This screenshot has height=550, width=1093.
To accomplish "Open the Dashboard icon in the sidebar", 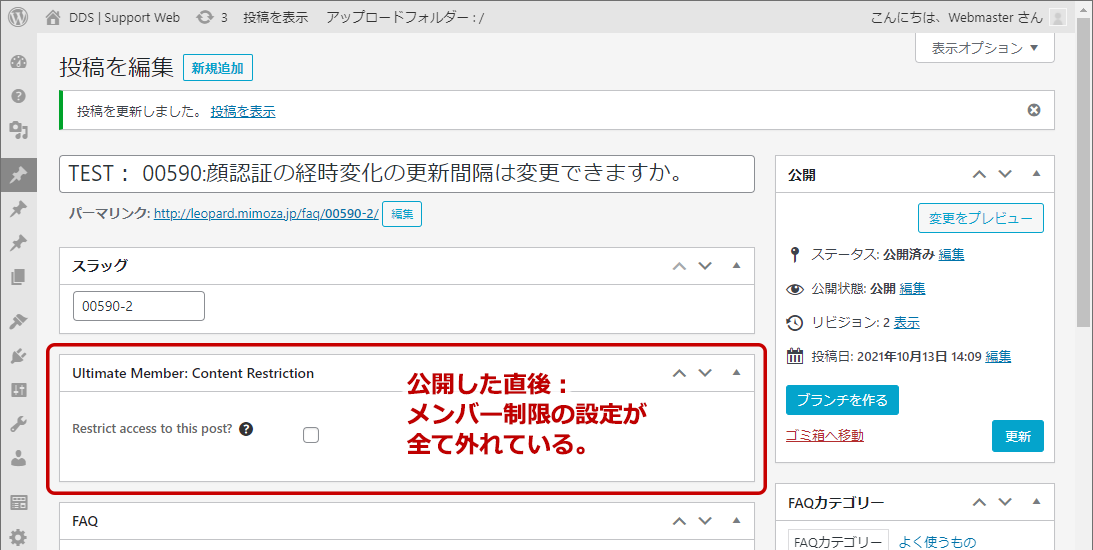I will [18, 62].
